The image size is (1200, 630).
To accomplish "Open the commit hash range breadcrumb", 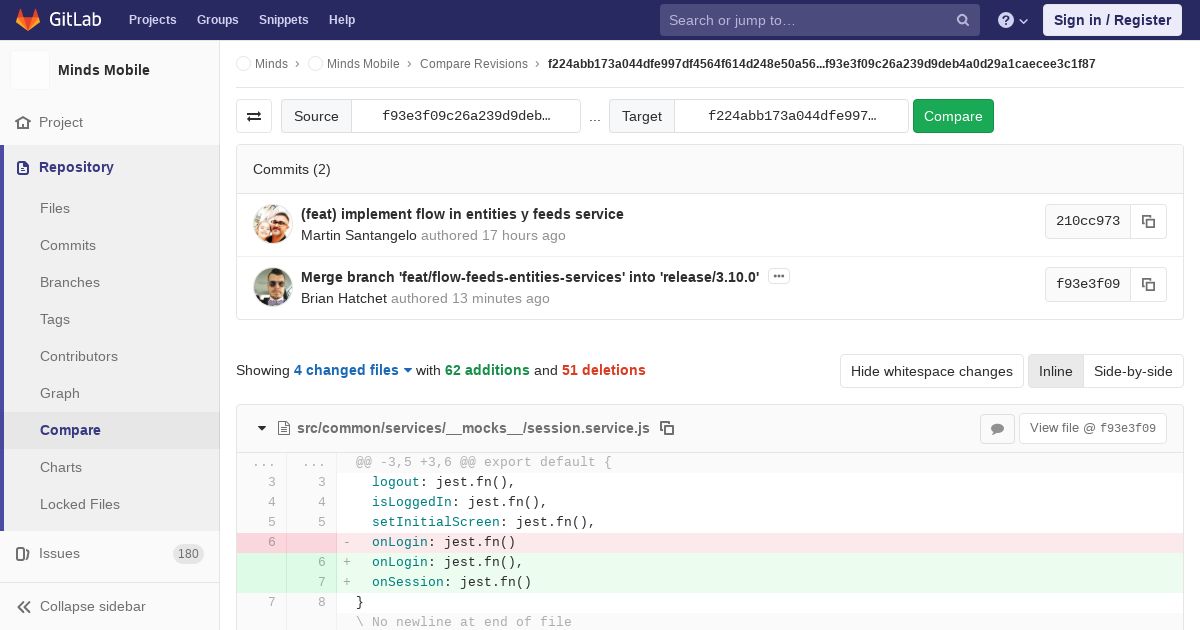I will [x=822, y=64].
